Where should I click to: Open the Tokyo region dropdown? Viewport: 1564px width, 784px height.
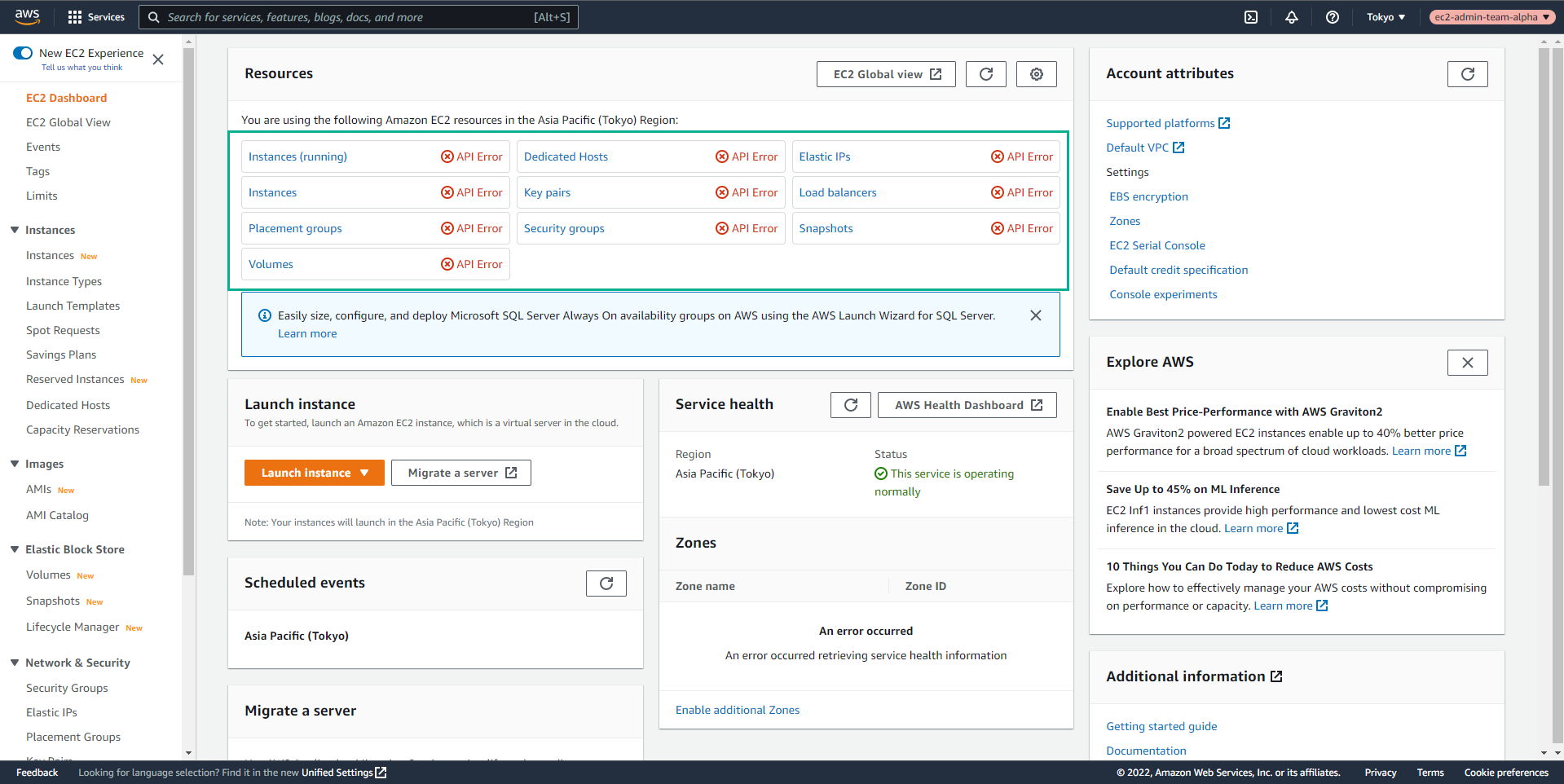1386,17
